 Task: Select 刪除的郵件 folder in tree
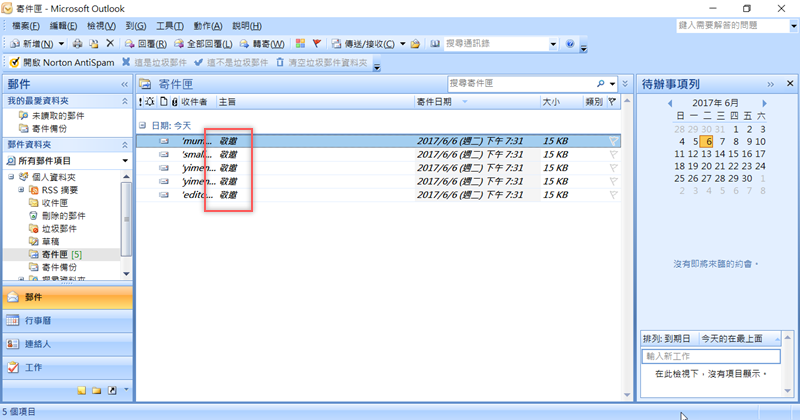click(x=63, y=215)
